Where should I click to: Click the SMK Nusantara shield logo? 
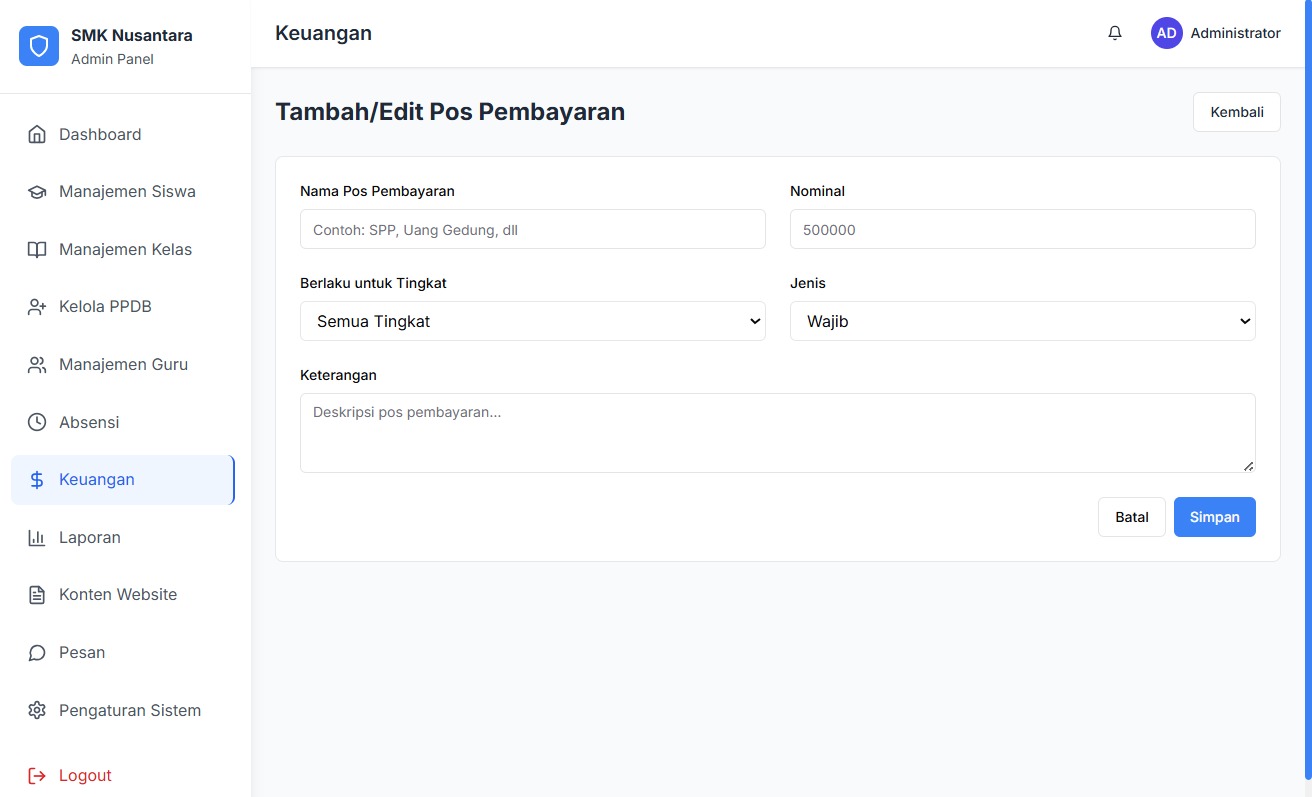coord(39,46)
